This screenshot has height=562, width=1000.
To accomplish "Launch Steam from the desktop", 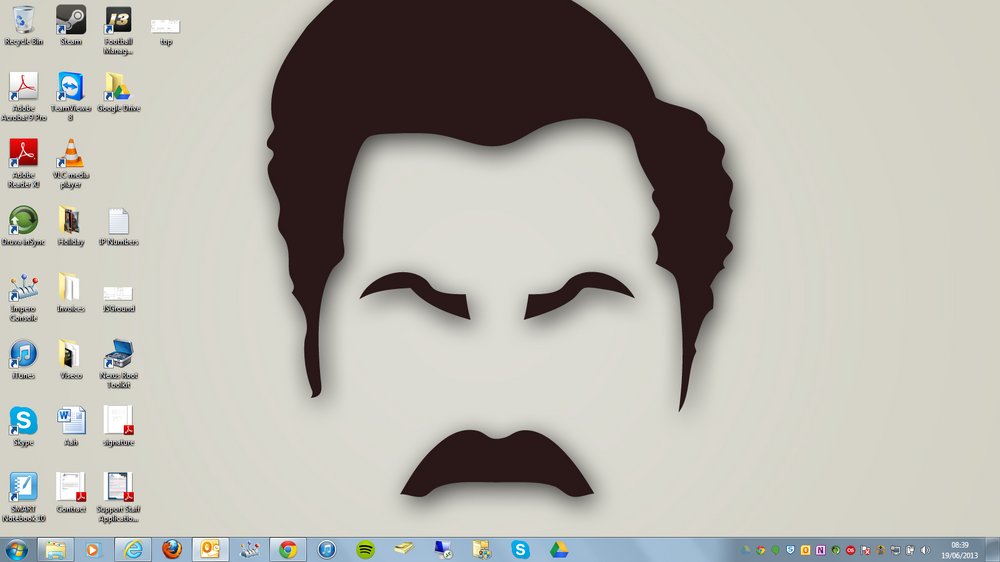I will click(71, 26).
